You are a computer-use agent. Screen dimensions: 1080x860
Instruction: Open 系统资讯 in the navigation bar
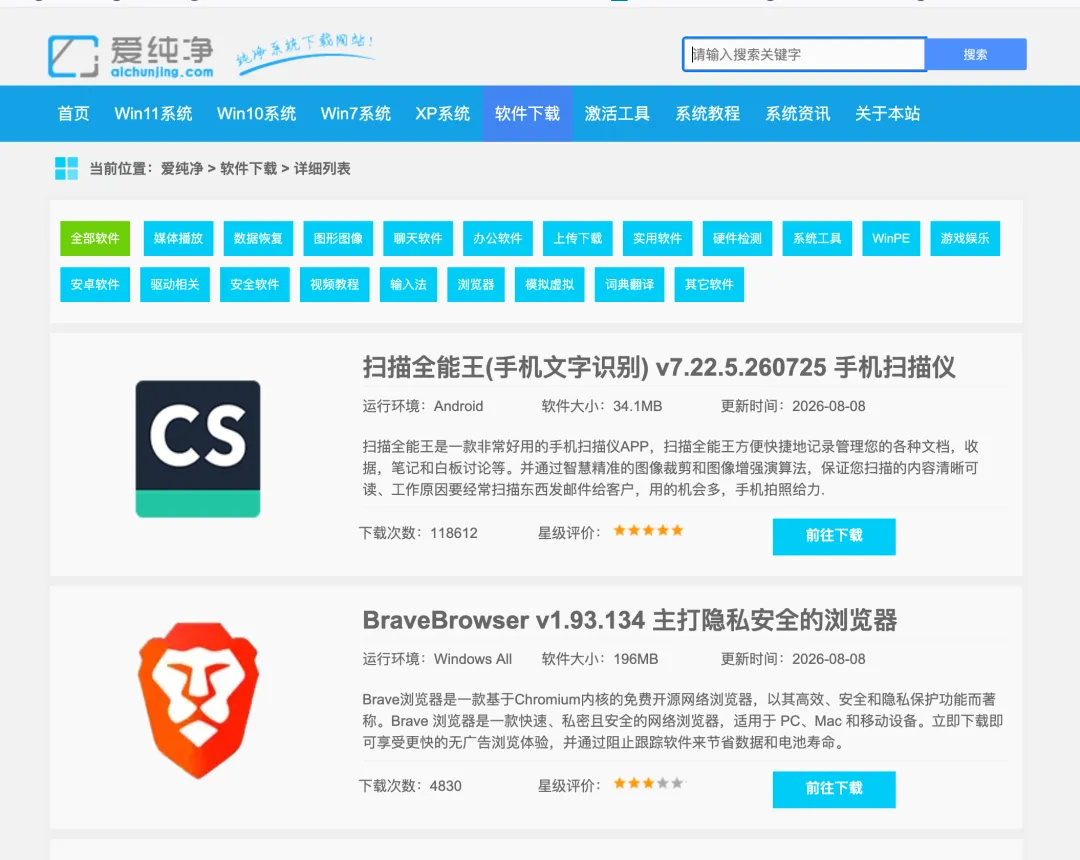[798, 114]
